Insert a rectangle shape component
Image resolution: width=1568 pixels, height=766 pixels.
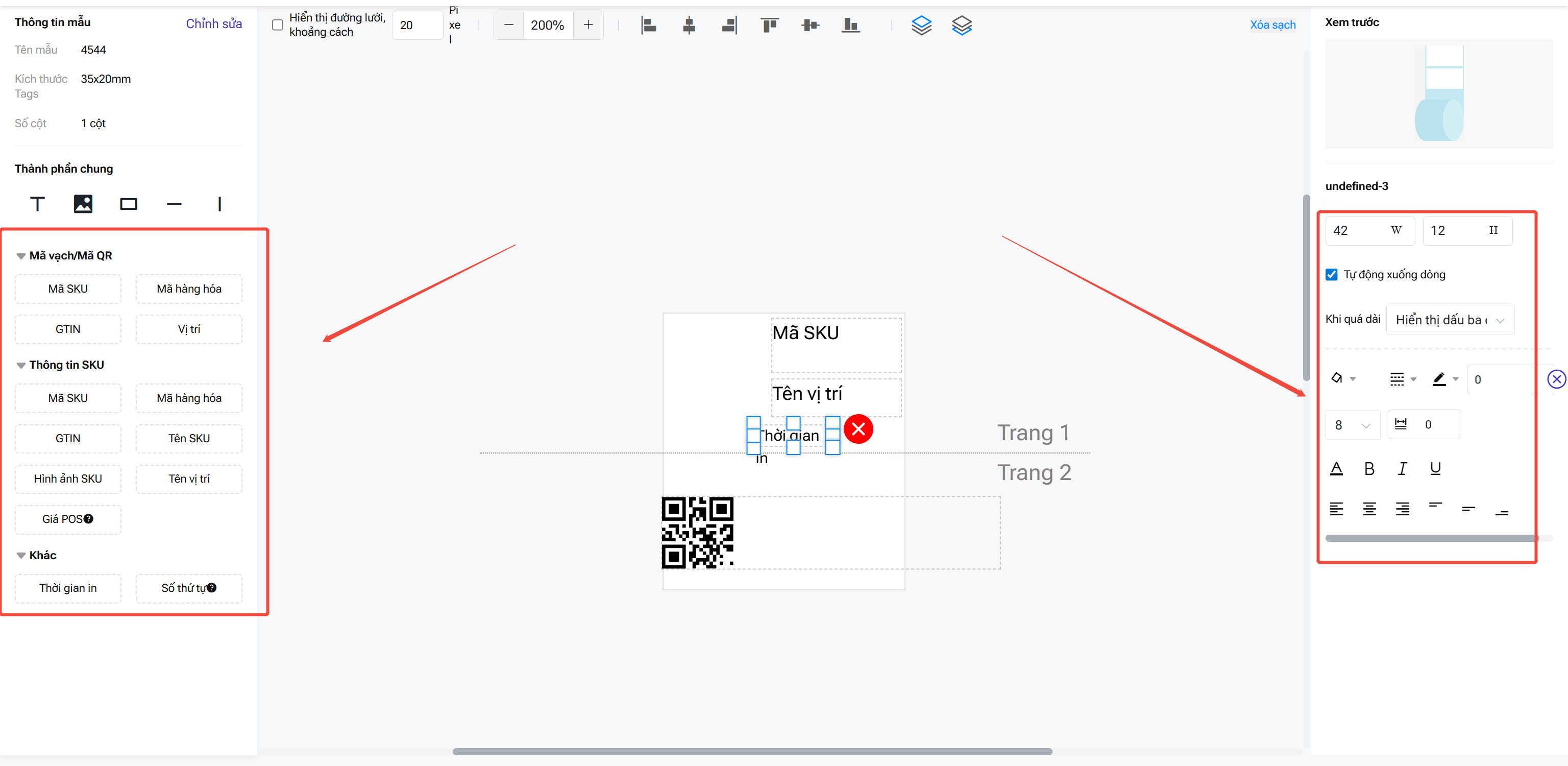click(x=129, y=203)
